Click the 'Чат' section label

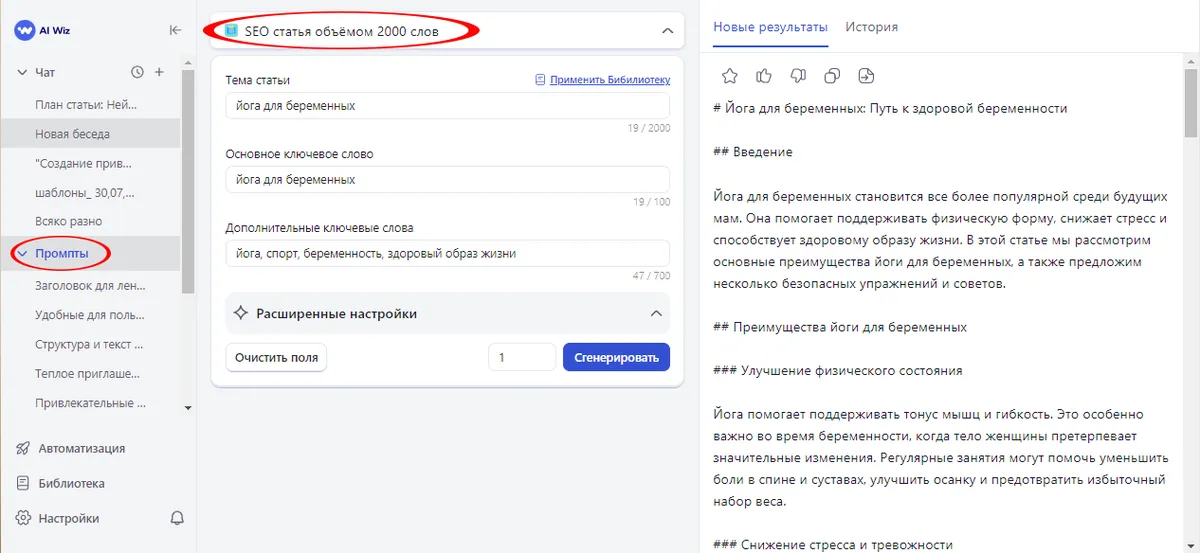(45, 72)
